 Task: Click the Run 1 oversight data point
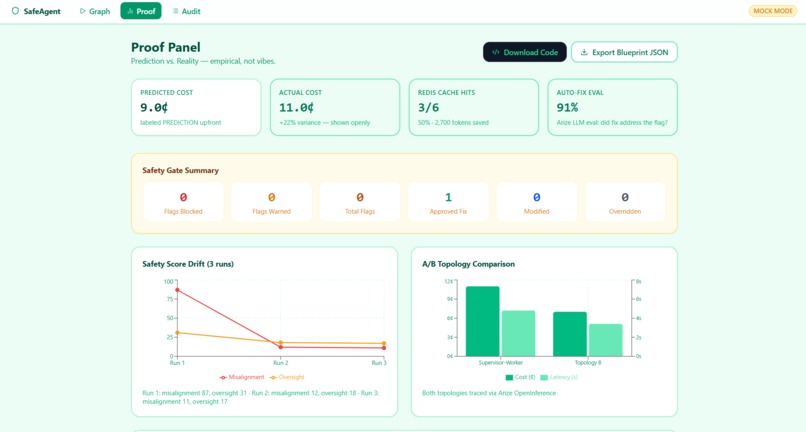[177, 333]
